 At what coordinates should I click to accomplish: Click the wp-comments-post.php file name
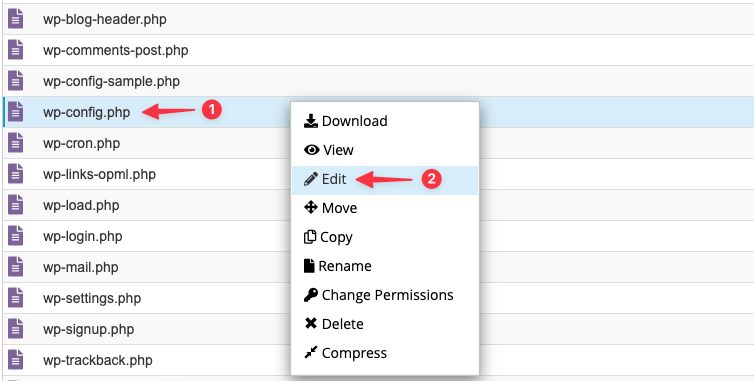[115, 51]
